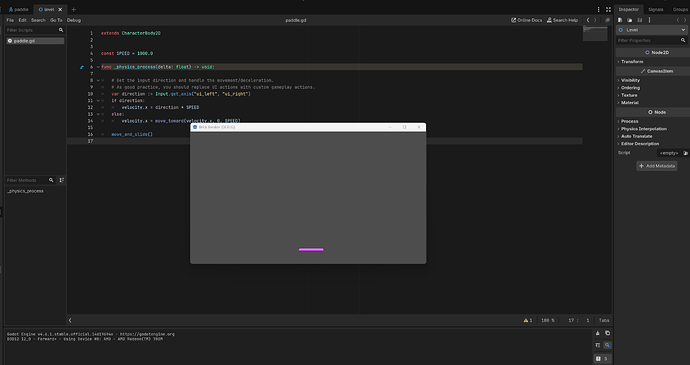Open the Script empty value dropdown
690x365 pixels.
point(669,153)
